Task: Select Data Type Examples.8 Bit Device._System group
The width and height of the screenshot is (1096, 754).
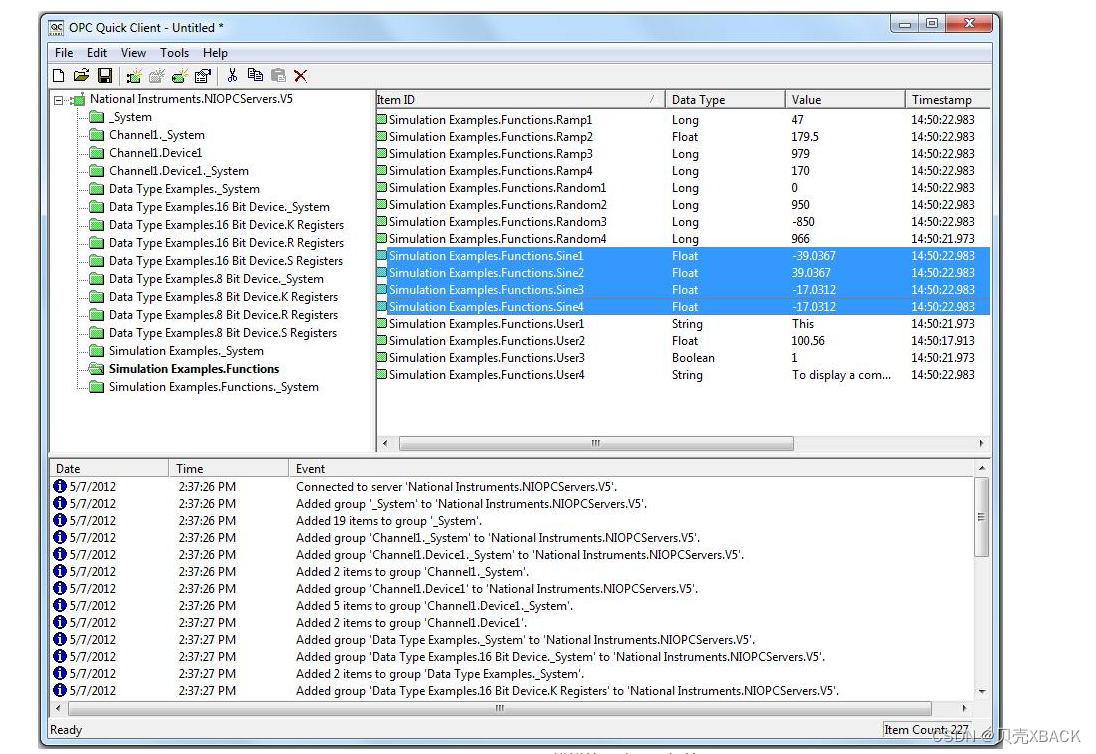Action: [216, 279]
